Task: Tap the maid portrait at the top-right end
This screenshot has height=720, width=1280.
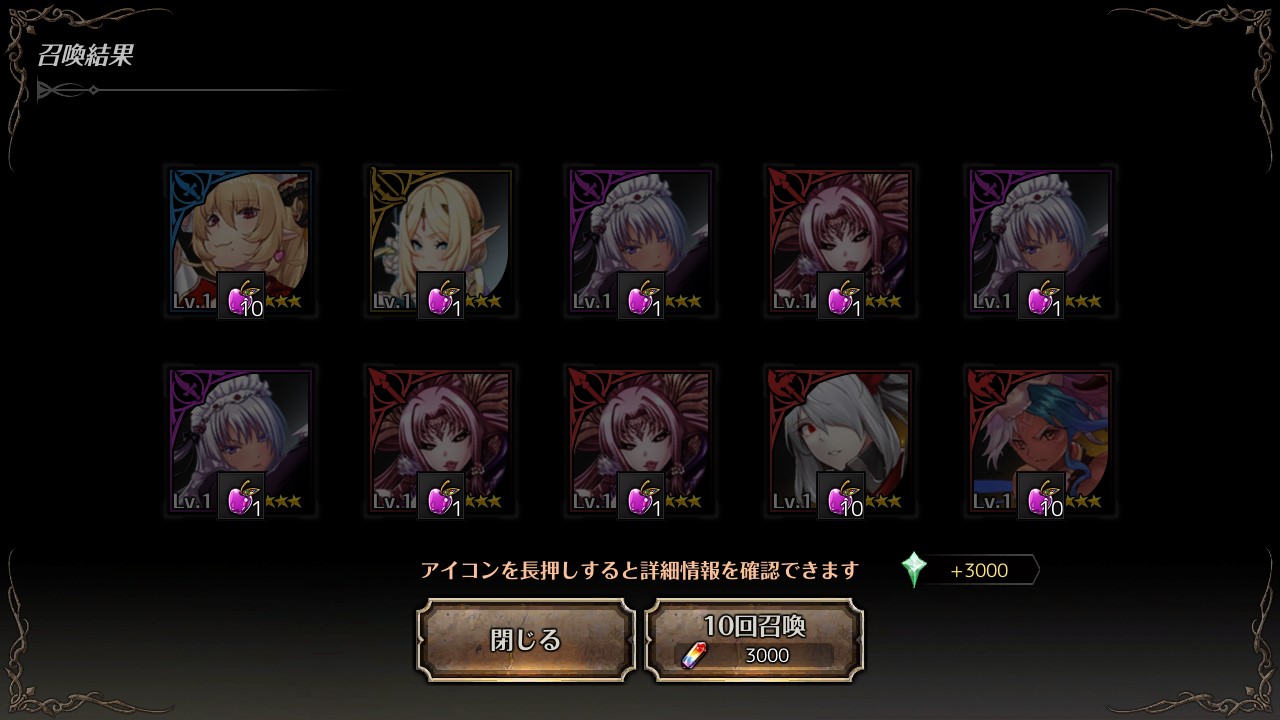Action: (x=1041, y=242)
